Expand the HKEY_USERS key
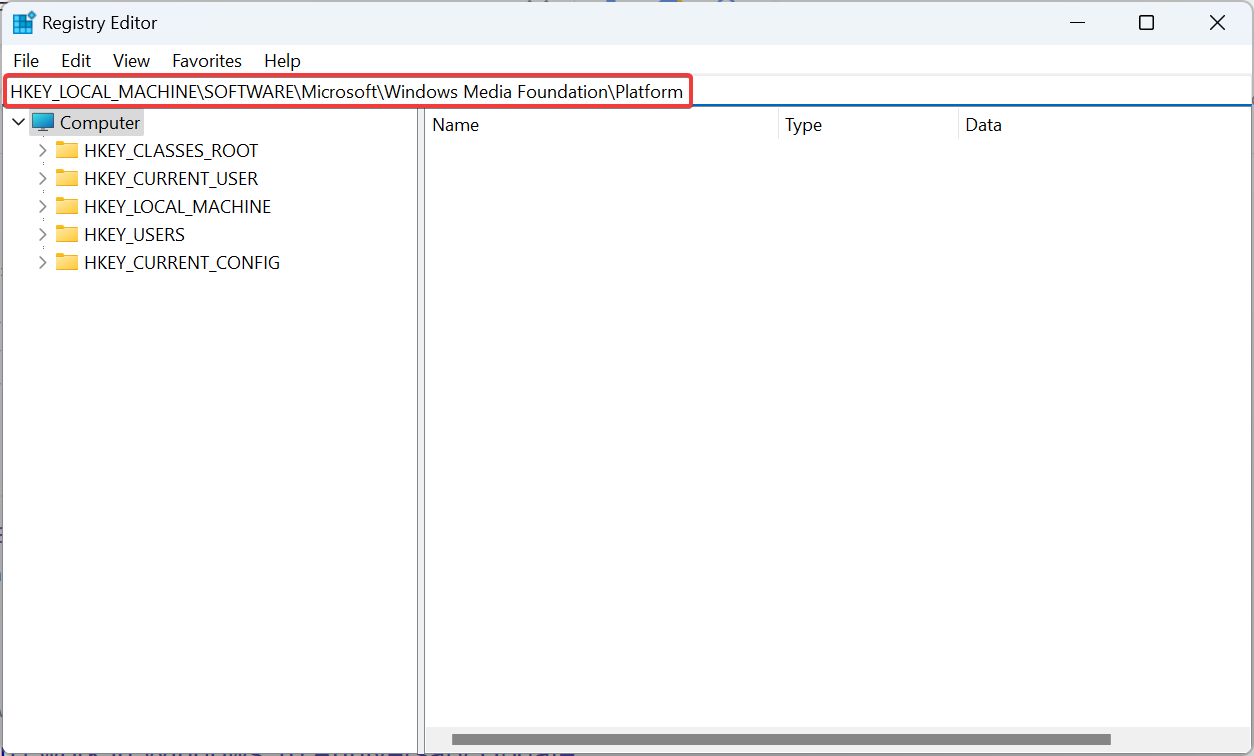The height and width of the screenshot is (756, 1254). (42, 235)
